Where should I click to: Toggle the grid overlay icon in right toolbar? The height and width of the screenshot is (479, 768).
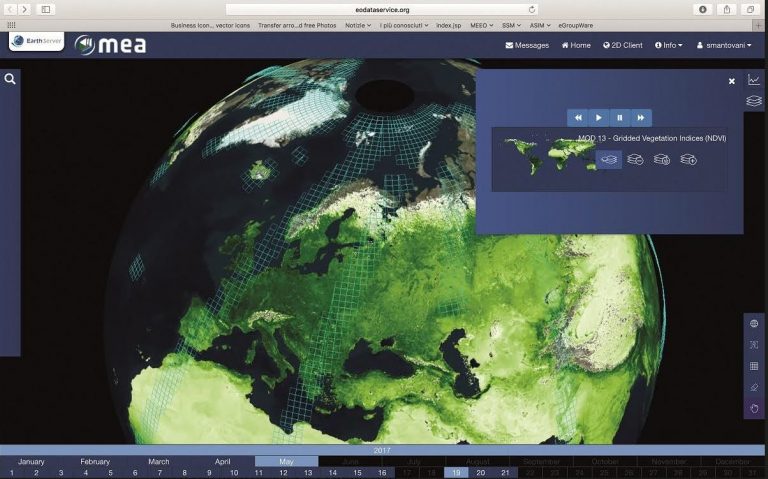pyautogui.click(x=754, y=366)
